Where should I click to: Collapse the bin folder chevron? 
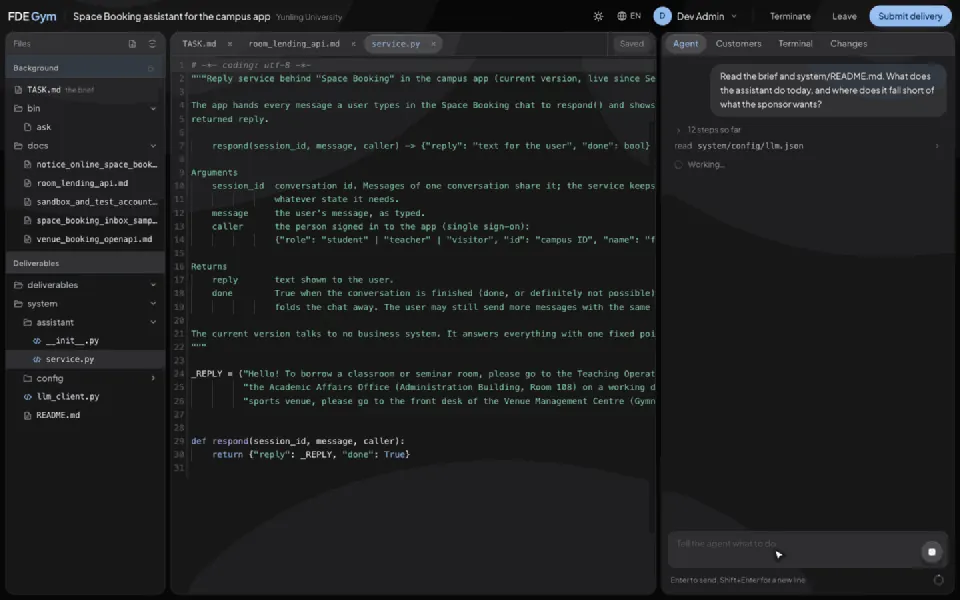point(153,108)
